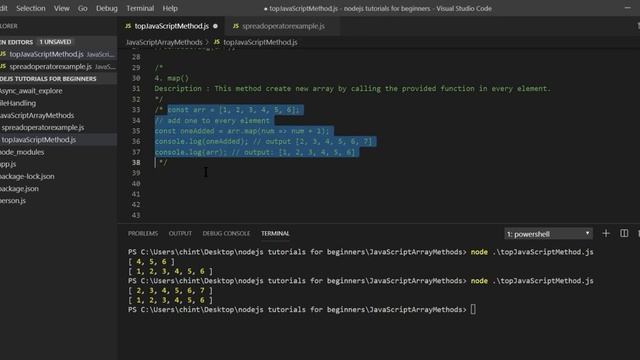This screenshot has width=640, height=360.
Task: Click the '[ 2, 3, 4, 5, 6, 7 ]' terminal output
Action: (170, 291)
